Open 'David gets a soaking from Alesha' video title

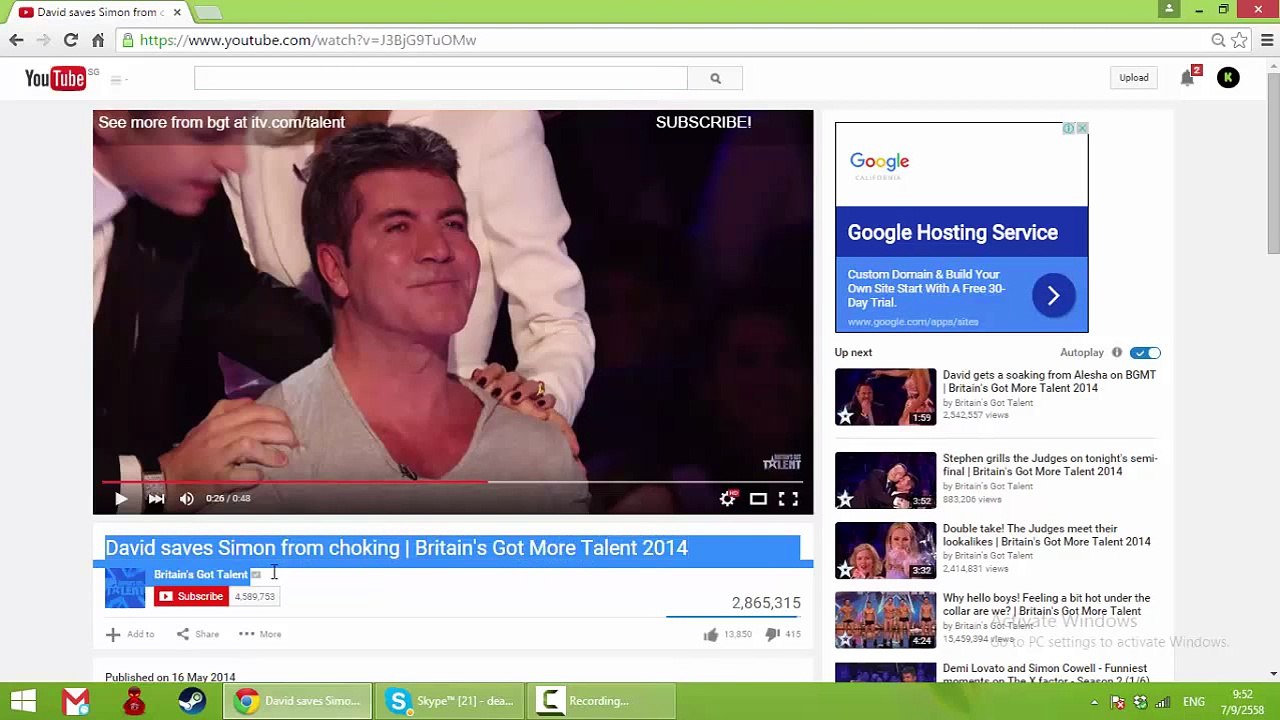[x=1049, y=381]
